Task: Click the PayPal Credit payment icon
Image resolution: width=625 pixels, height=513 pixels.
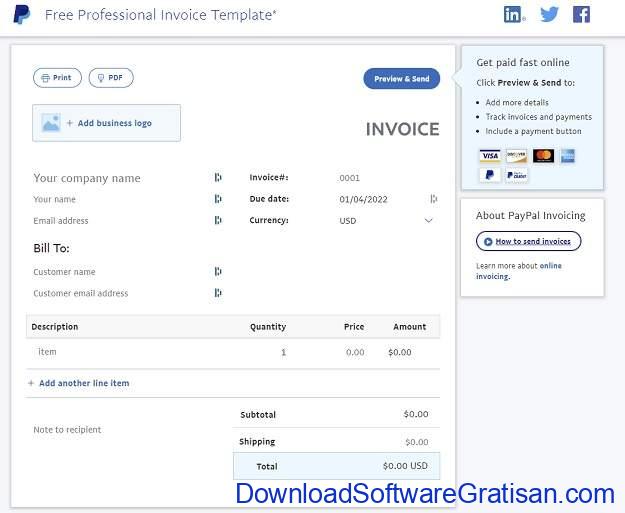Action: click(516, 175)
